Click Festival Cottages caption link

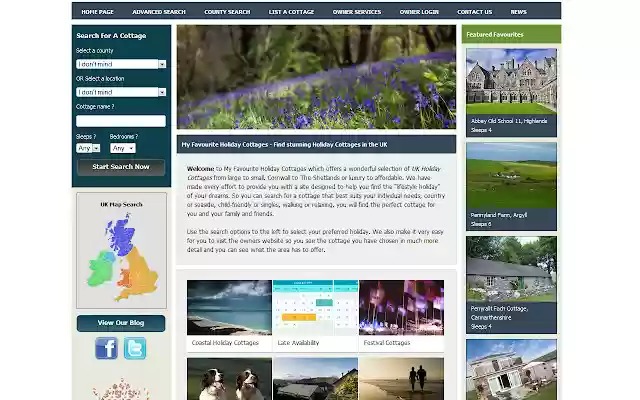click(387, 343)
